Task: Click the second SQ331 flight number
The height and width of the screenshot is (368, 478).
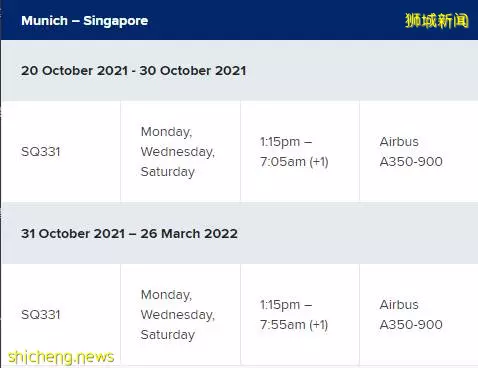Action: pyautogui.click(x=41, y=315)
